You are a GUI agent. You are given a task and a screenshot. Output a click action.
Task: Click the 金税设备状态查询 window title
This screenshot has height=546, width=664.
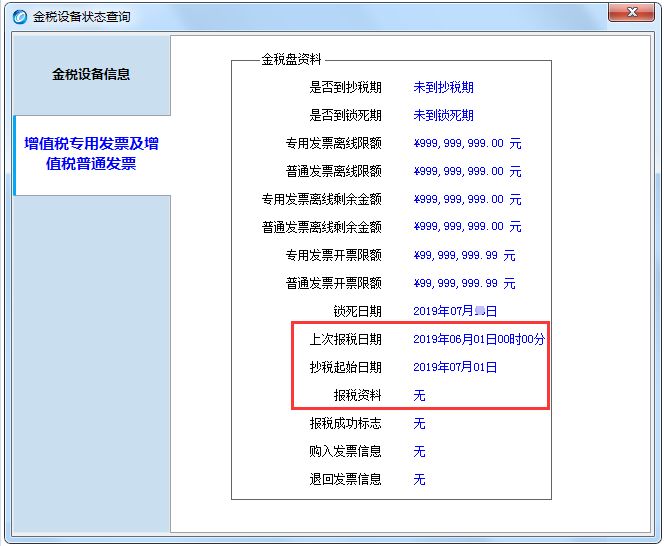click(81, 17)
